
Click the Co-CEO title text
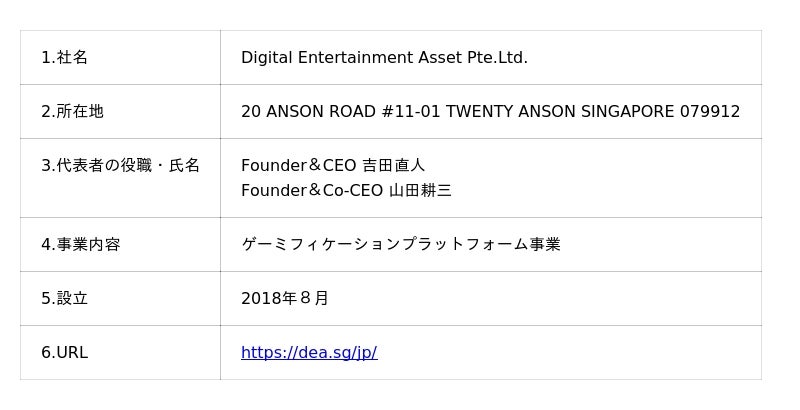pyautogui.click(x=353, y=191)
